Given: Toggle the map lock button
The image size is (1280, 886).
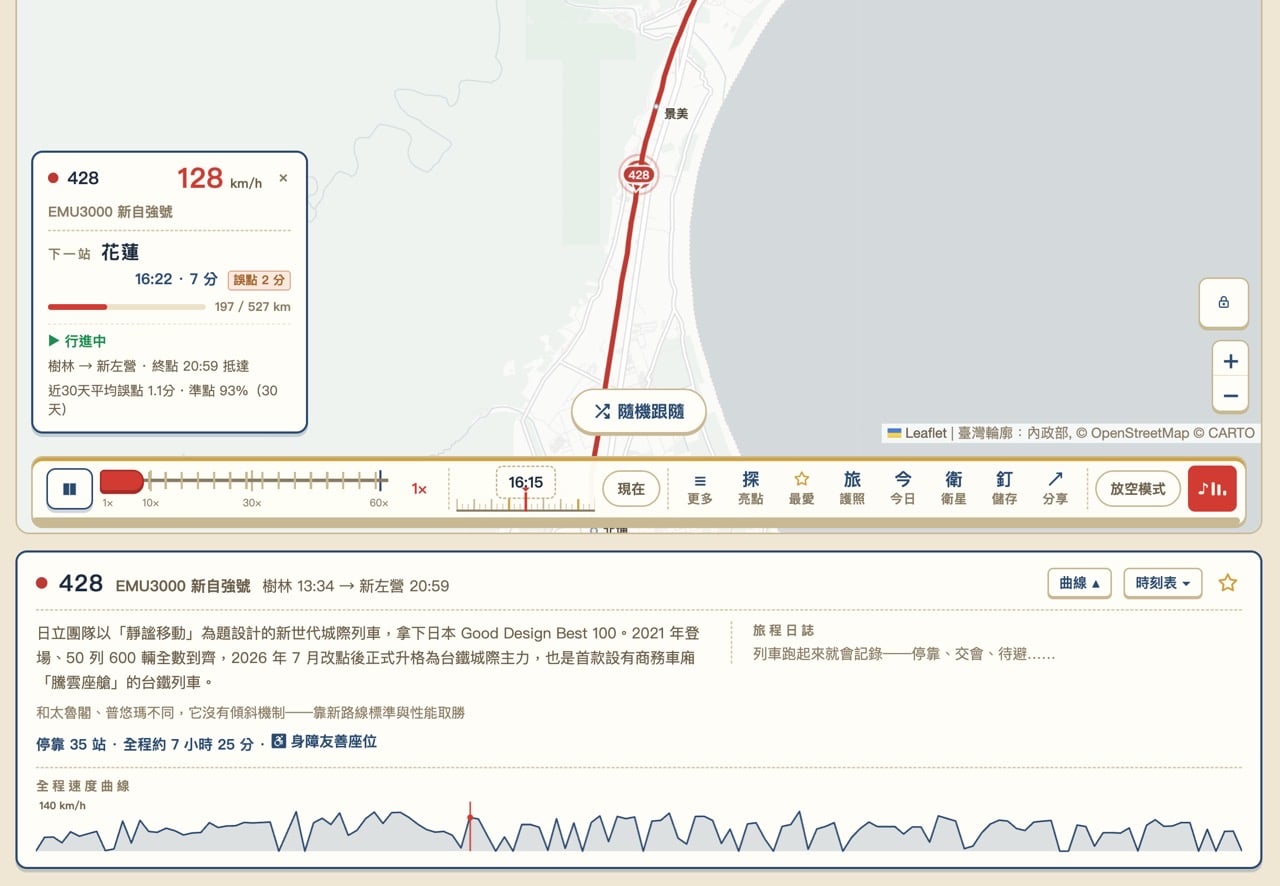Looking at the screenshot, I should (x=1224, y=302).
